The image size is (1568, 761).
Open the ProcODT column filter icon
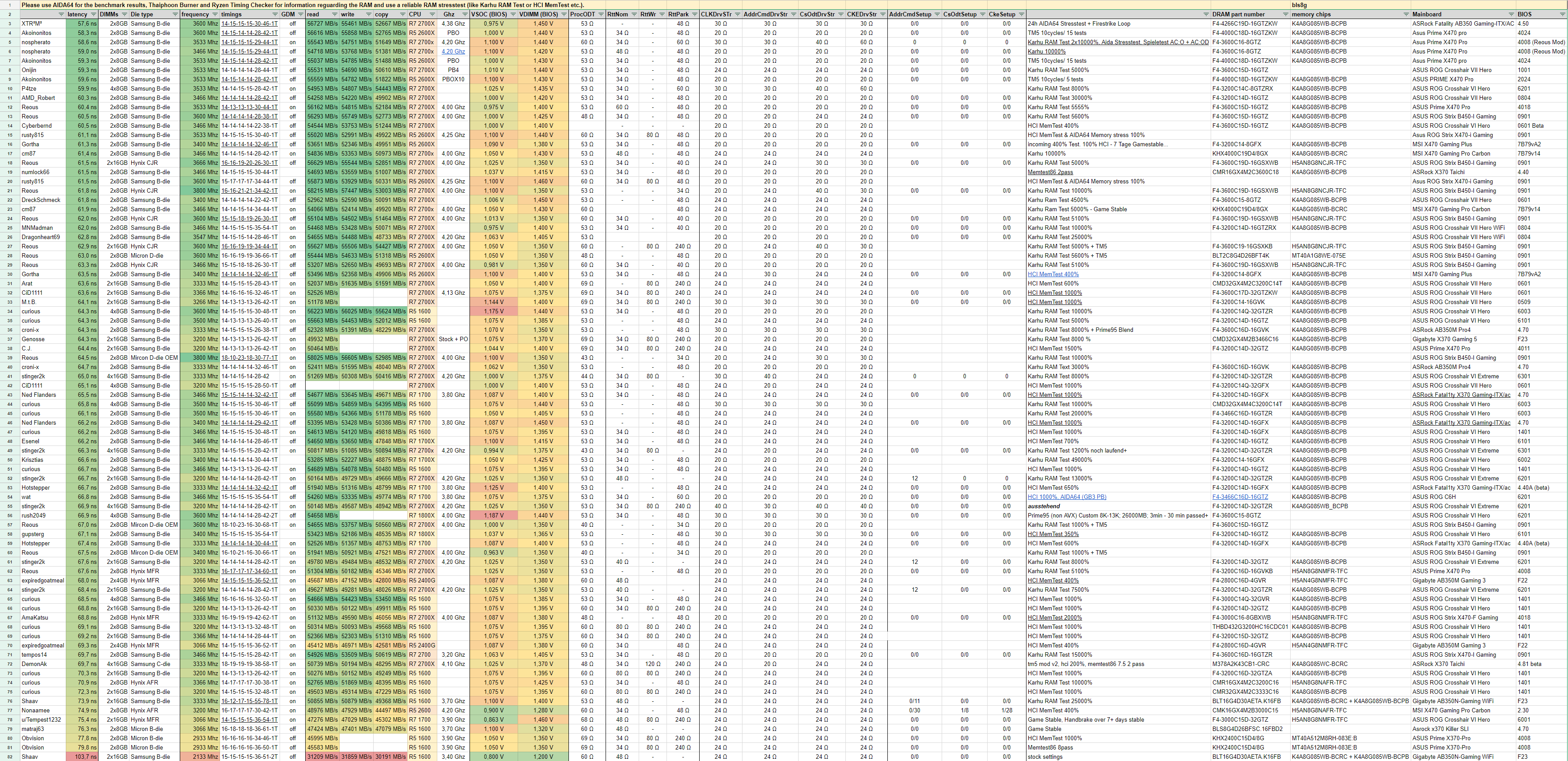click(601, 14)
